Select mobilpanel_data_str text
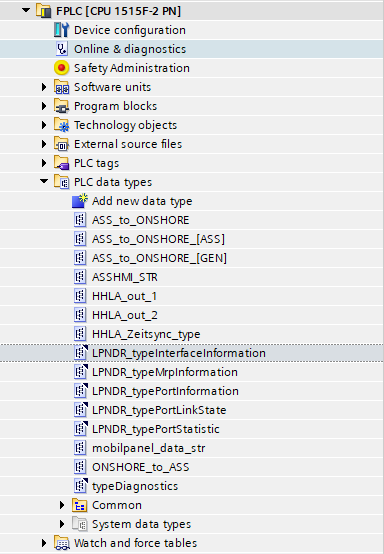 tap(148, 448)
